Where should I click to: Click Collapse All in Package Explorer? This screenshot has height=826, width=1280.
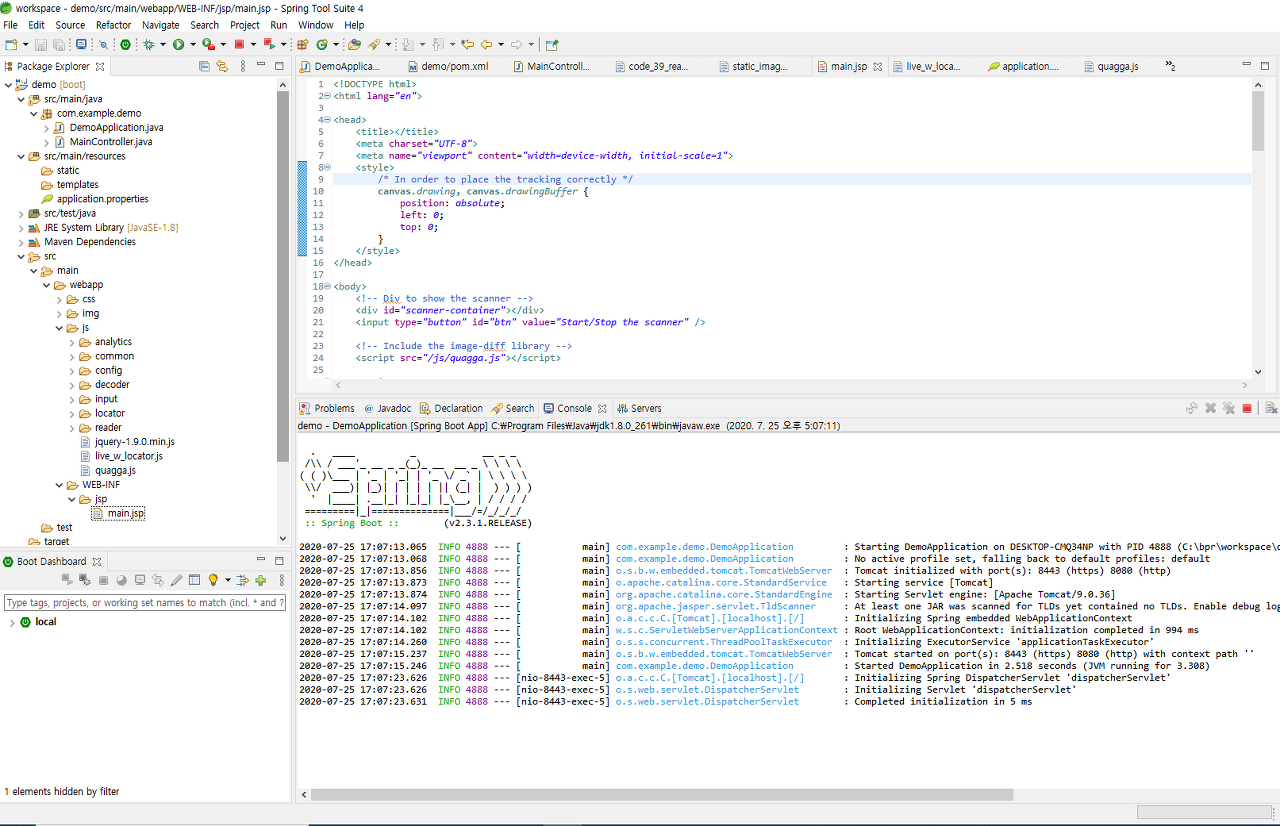point(204,66)
